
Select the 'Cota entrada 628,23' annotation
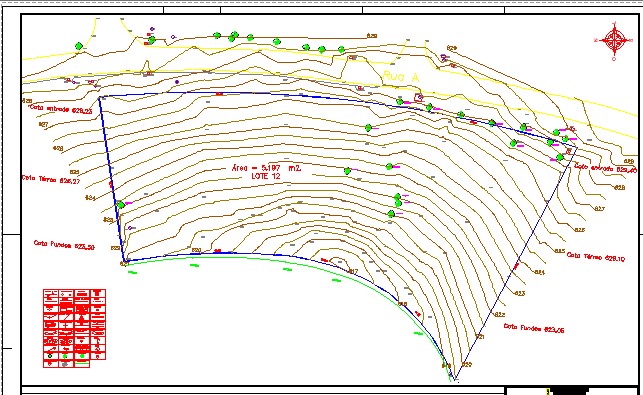[x=61, y=109]
